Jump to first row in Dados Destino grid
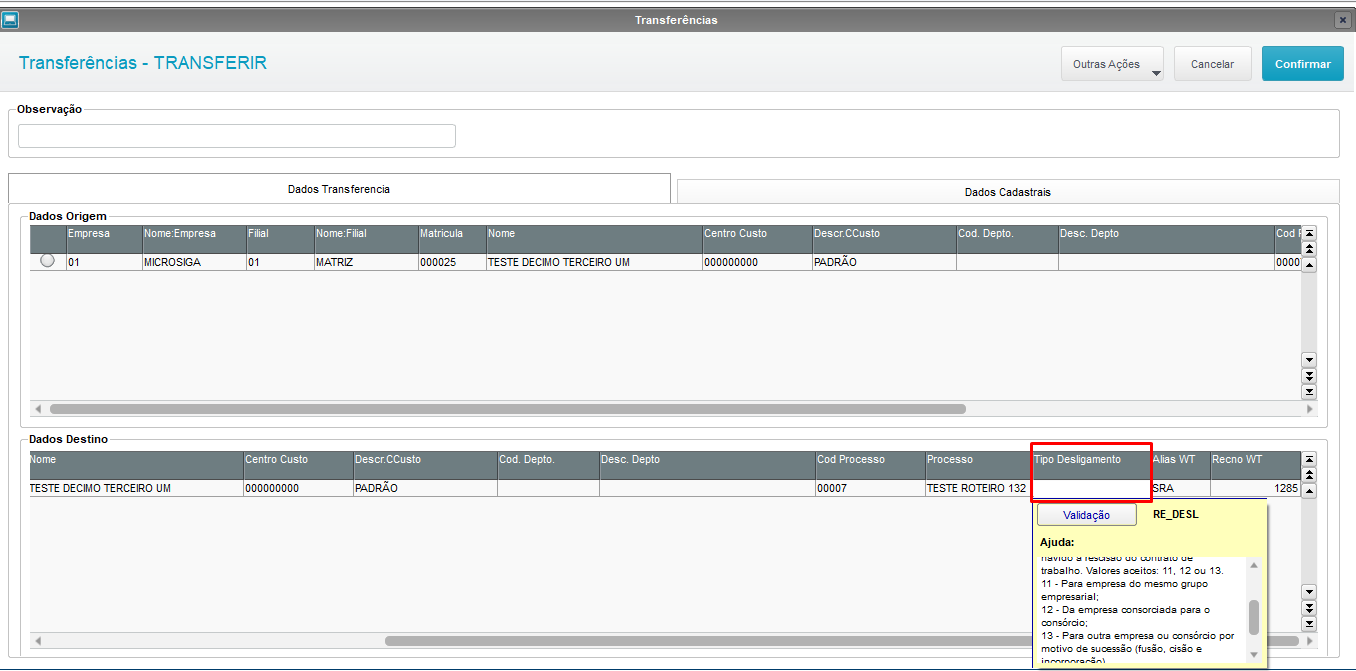Screen dimensions: 1356x671 click(x=1309, y=459)
